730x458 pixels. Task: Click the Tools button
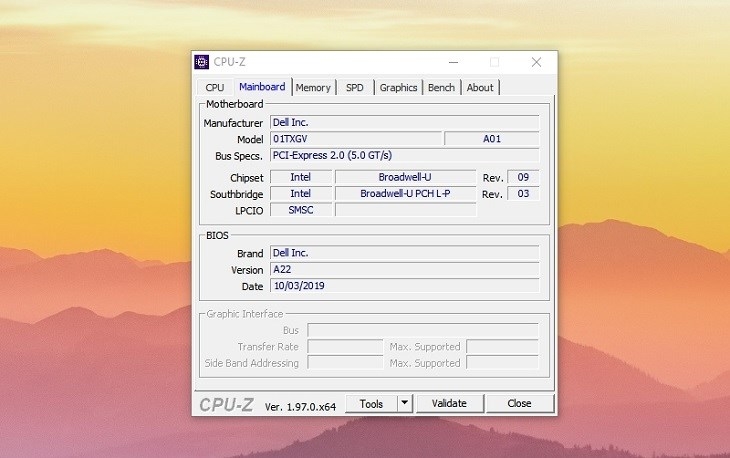pos(371,404)
